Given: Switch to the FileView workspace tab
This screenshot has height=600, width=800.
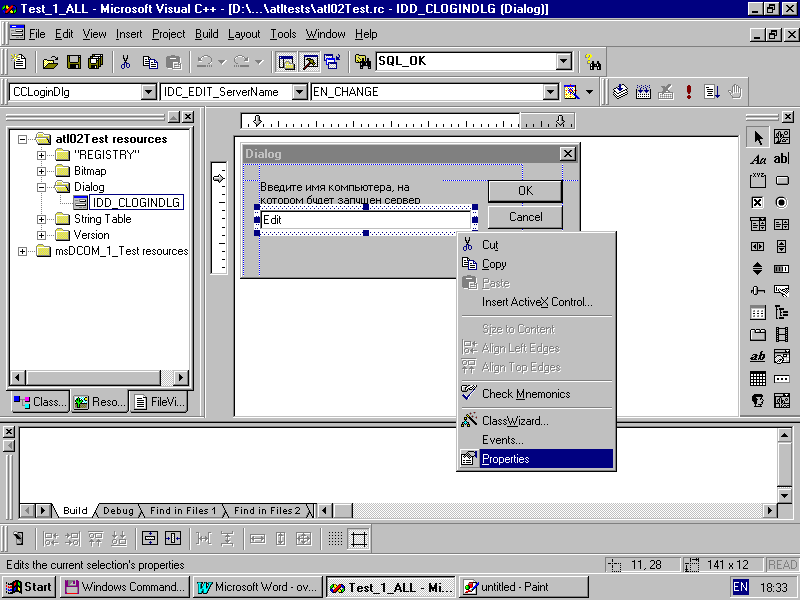Looking at the screenshot, I should 159,402.
